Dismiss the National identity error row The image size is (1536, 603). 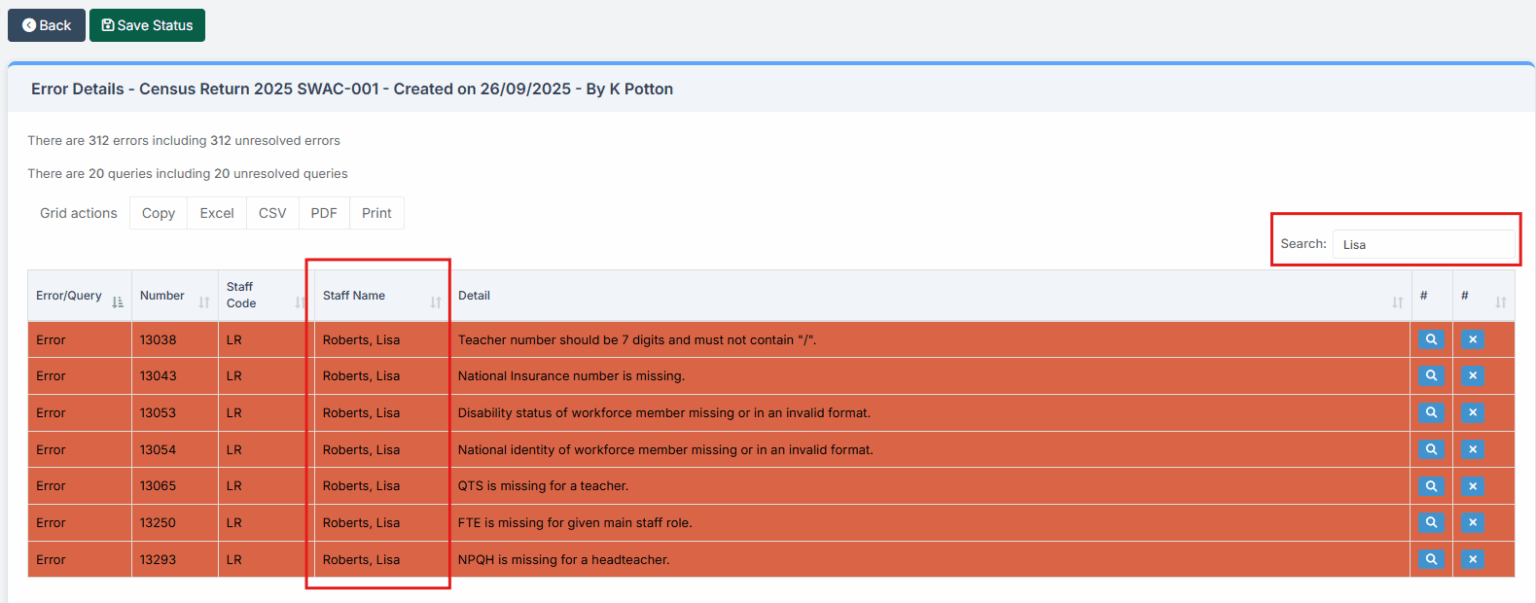(1472, 450)
